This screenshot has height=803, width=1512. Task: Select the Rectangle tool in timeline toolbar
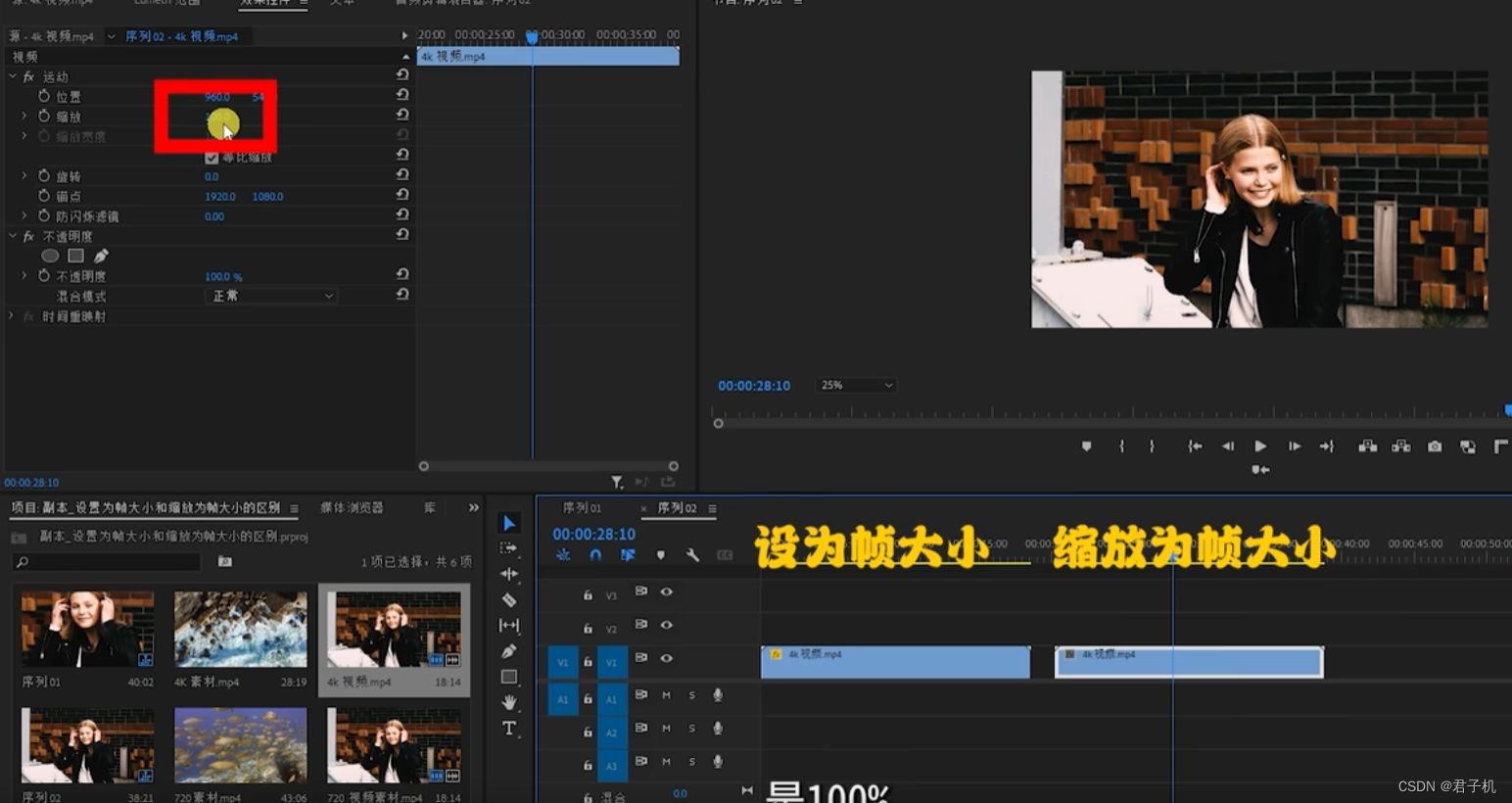tap(509, 677)
